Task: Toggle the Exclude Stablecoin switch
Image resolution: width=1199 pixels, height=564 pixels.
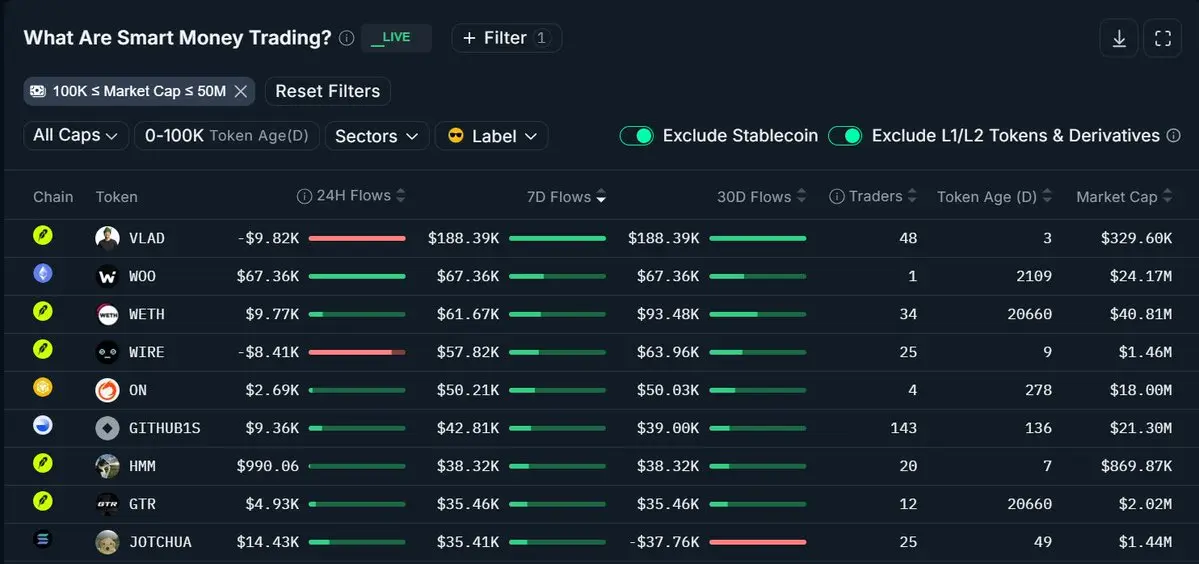Action: [636, 136]
